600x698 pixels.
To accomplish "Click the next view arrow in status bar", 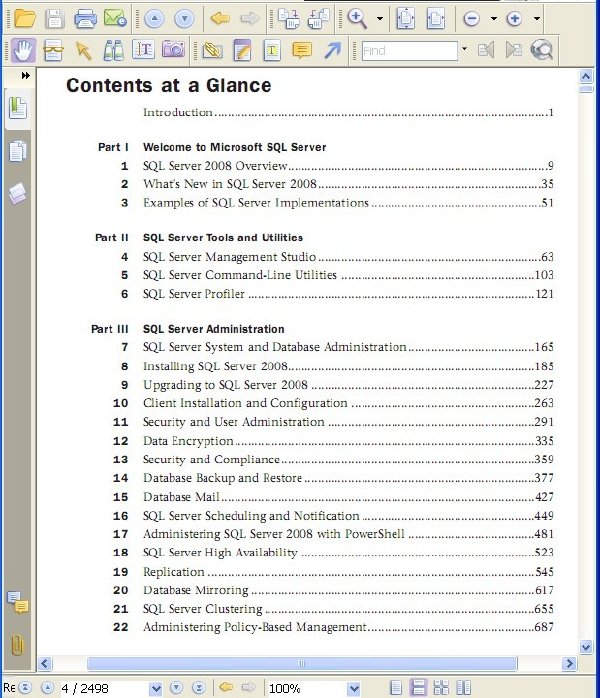I will click(248, 687).
